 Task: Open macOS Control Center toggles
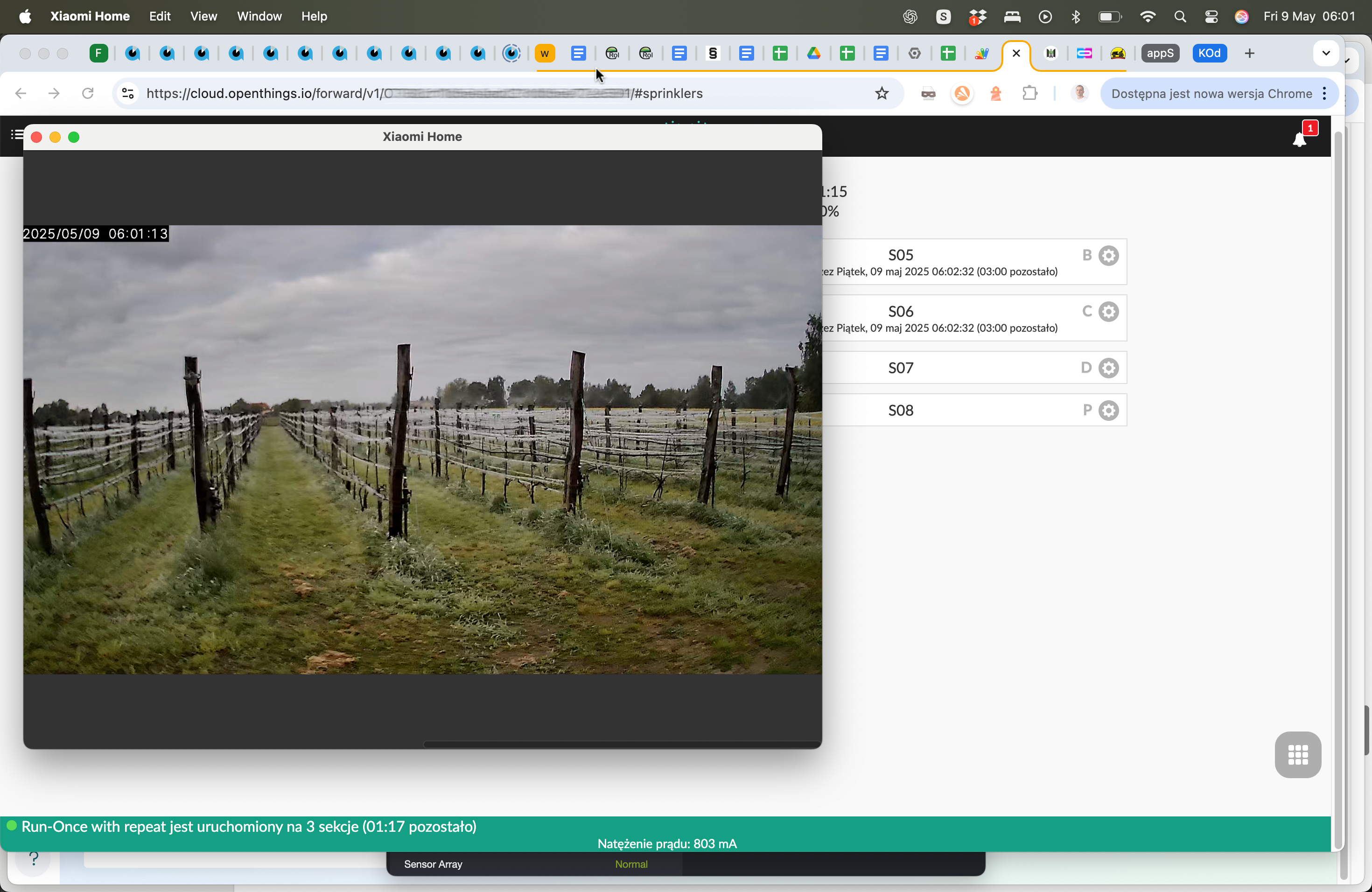(x=1211, y=16)
